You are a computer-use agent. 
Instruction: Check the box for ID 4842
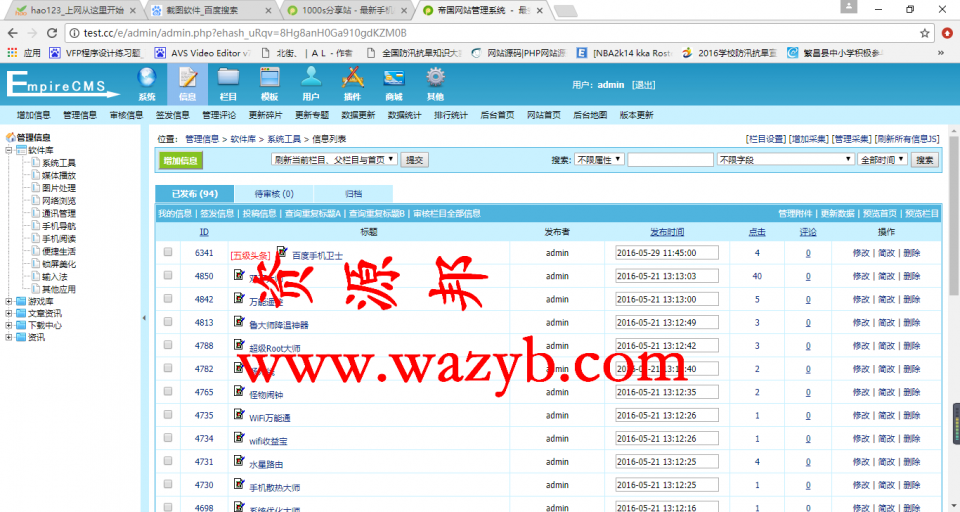168,298
